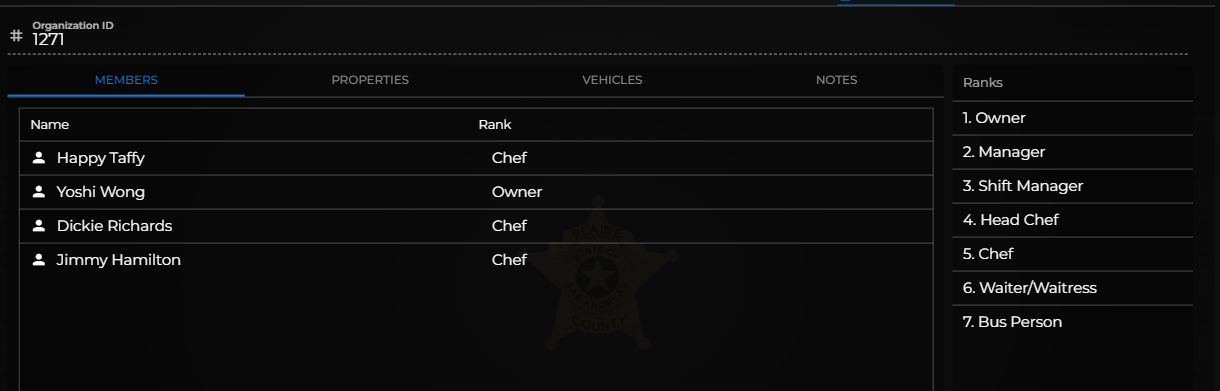This screenshot has height=391, width=1220.
Task: Click the Name column header
Action: pyautogui.click(x=50, y=125)
